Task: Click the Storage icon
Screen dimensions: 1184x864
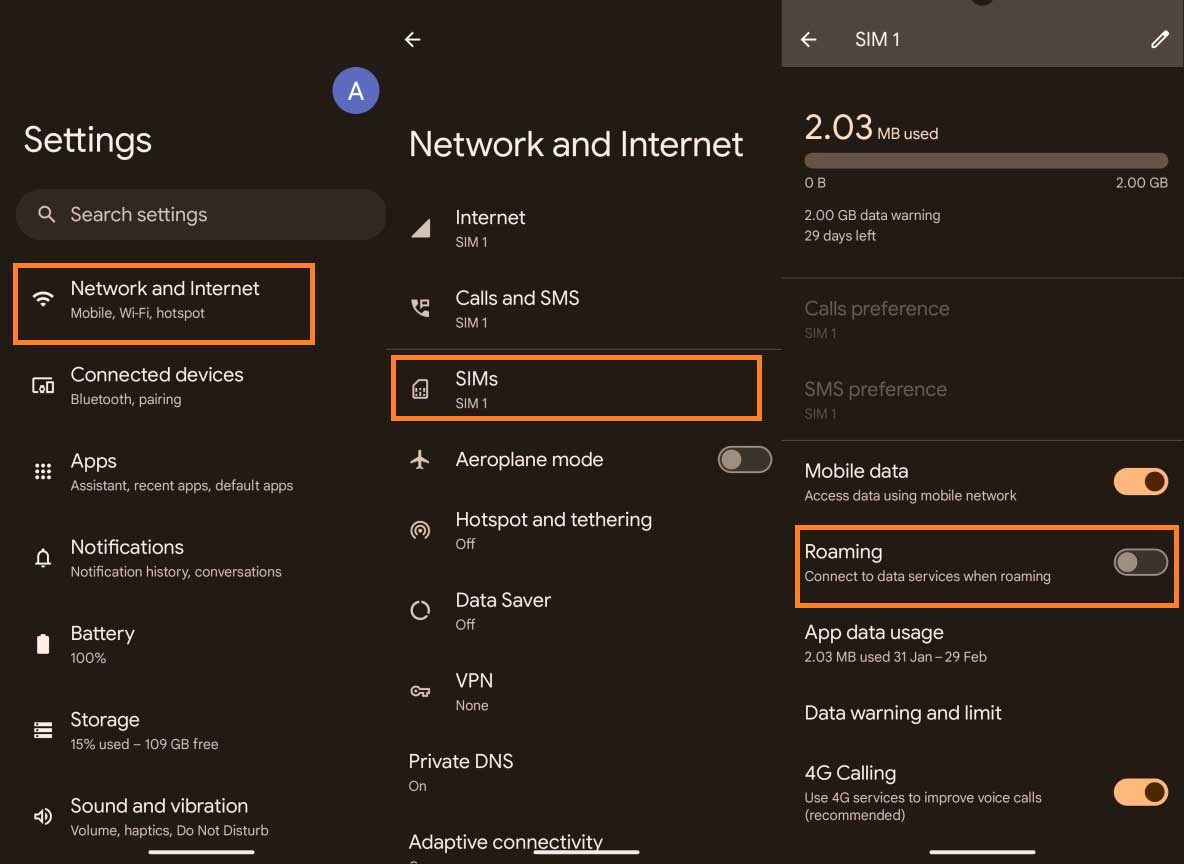Action: tap(42, 728)
